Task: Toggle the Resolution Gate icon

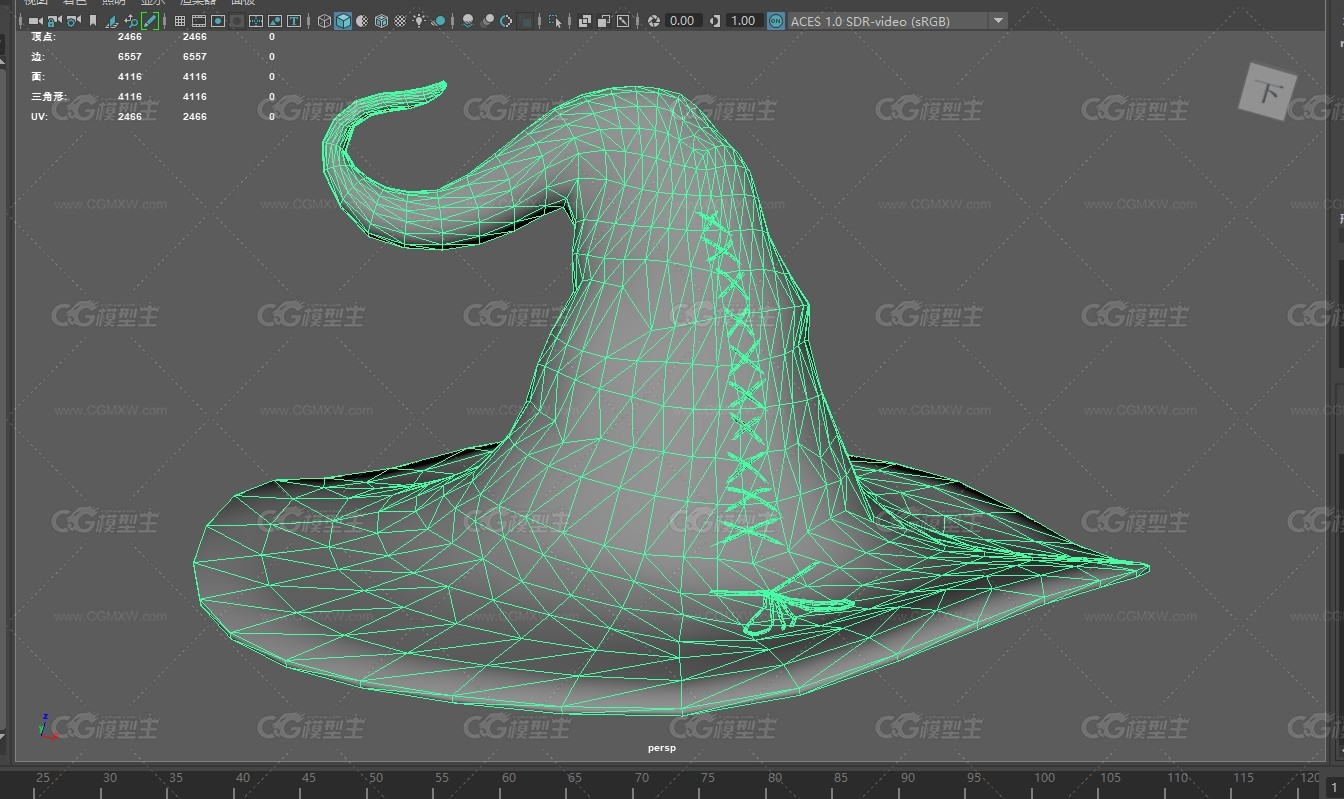Action: [217, 20]
